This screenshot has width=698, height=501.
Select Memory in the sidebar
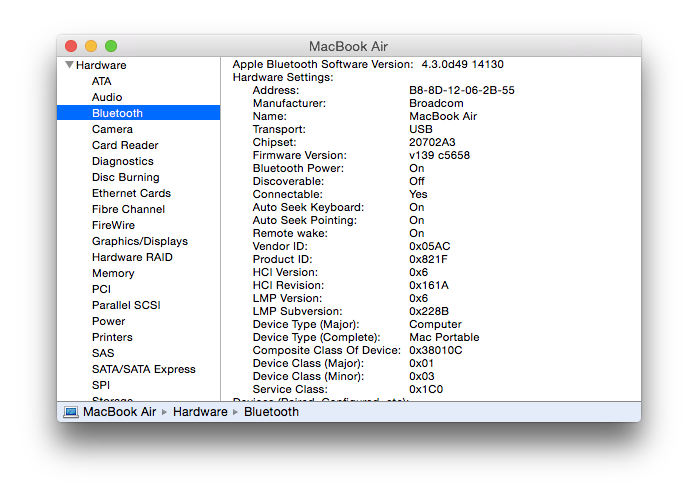(113, 273)
